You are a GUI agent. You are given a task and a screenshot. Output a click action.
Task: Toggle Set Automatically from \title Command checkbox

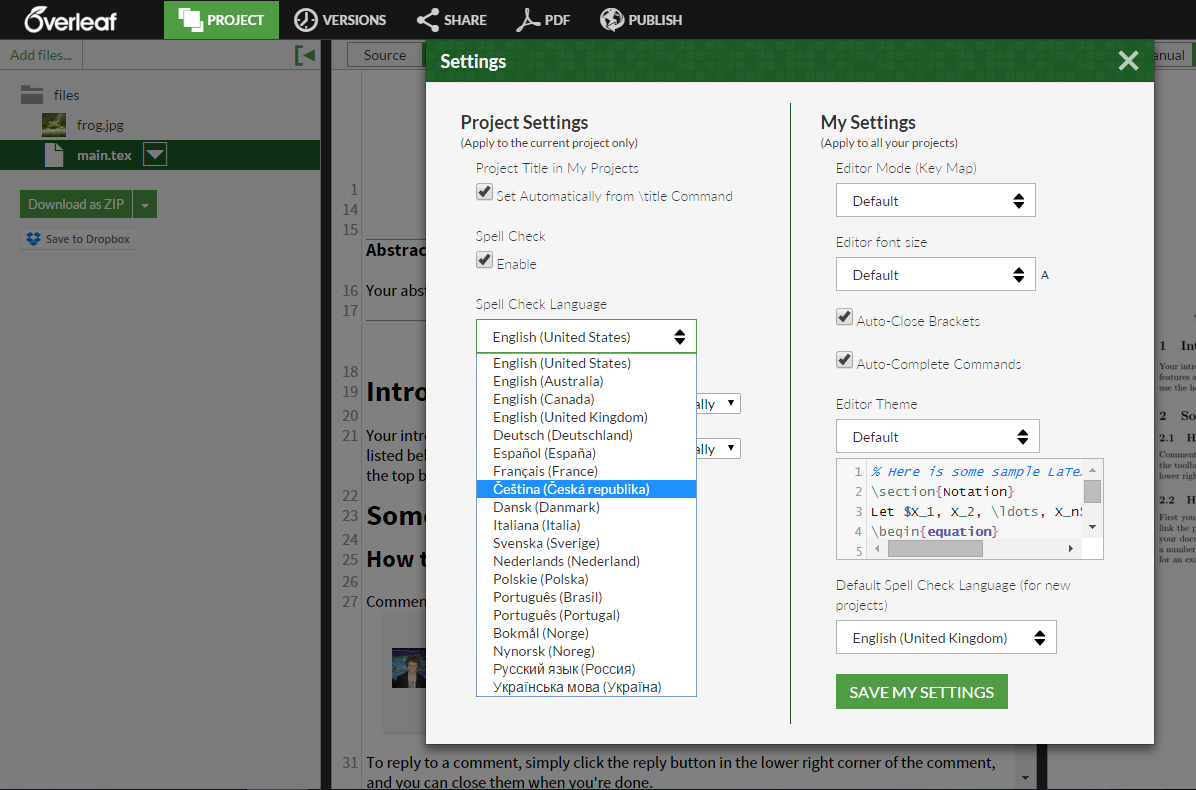tap(484, 192)
